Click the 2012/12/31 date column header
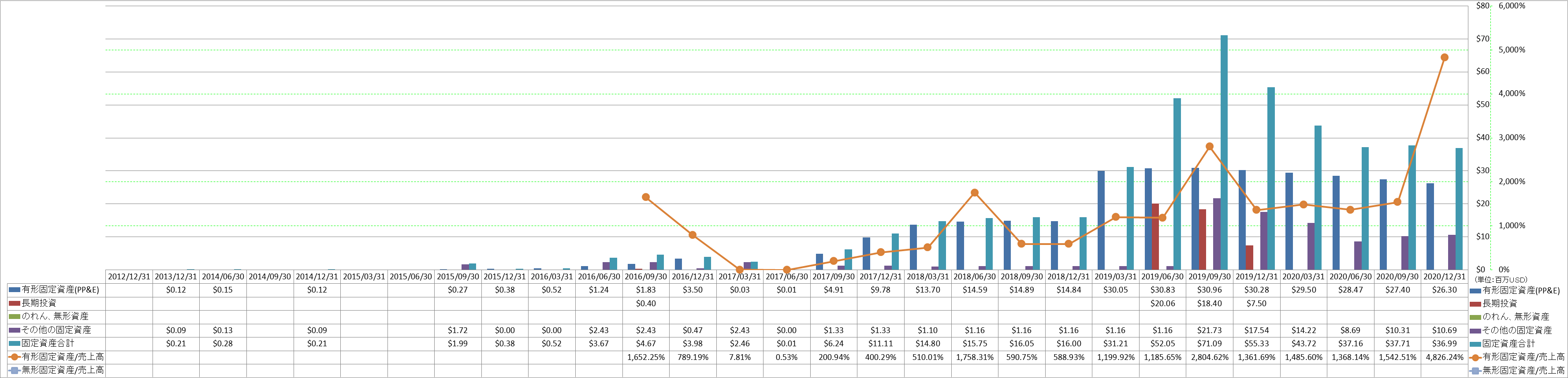The height and width of the screenshot is (378, 1568). tap(129, 276)
